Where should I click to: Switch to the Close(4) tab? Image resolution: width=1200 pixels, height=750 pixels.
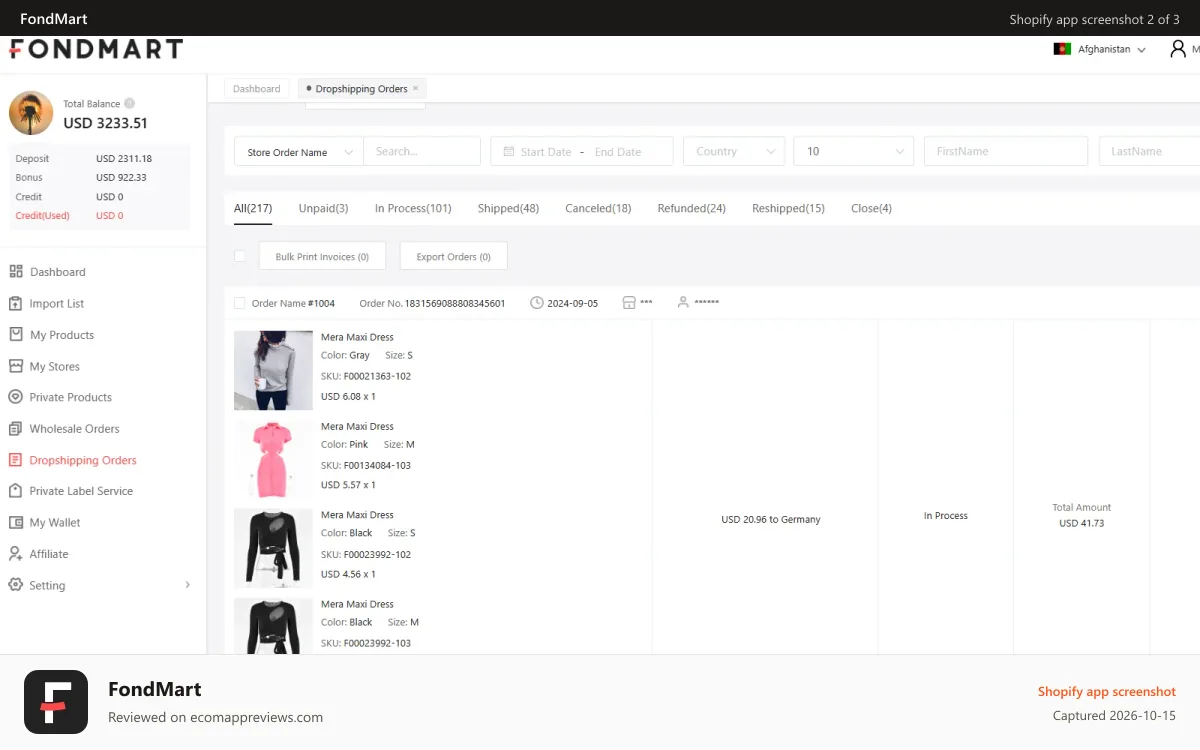871,209
